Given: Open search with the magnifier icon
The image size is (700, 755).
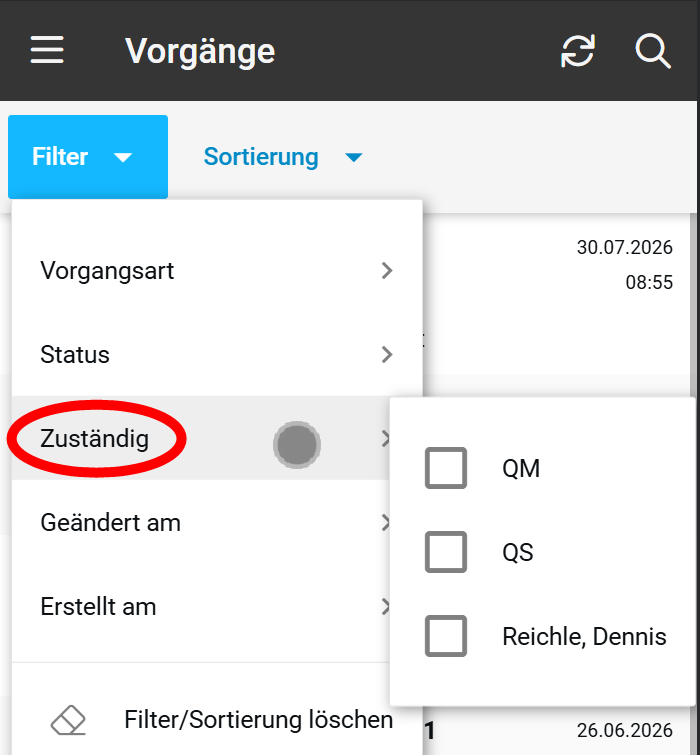Looking at the screenshot, I should pos(653,51).
